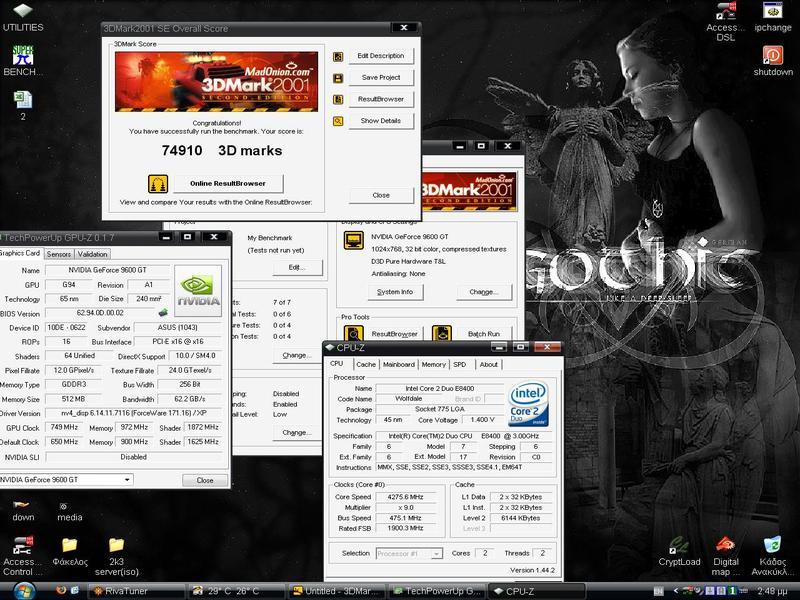Open the Mainboard tab in CPU-Z

[x=398, y=364]
